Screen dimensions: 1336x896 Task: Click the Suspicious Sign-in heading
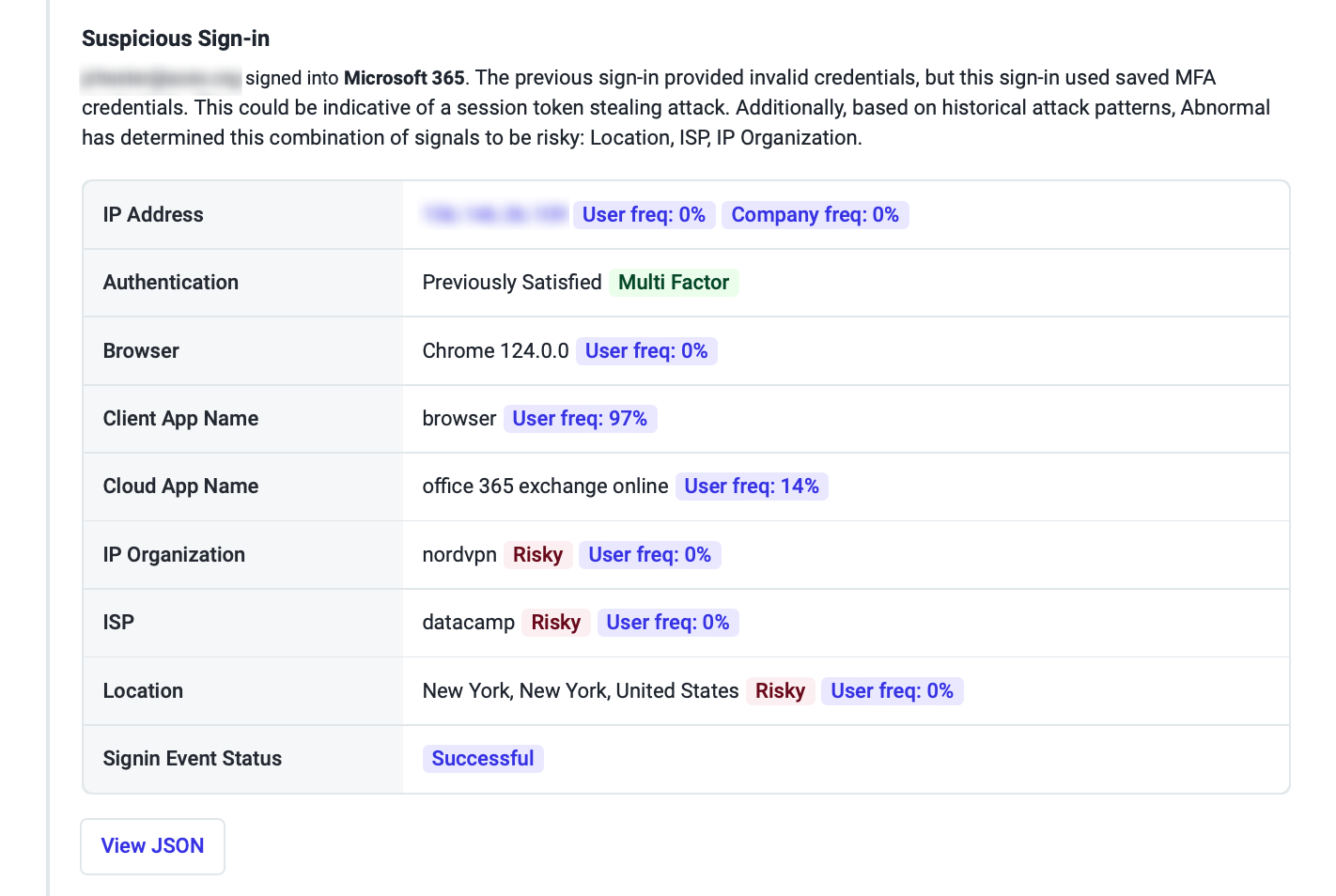176,39
